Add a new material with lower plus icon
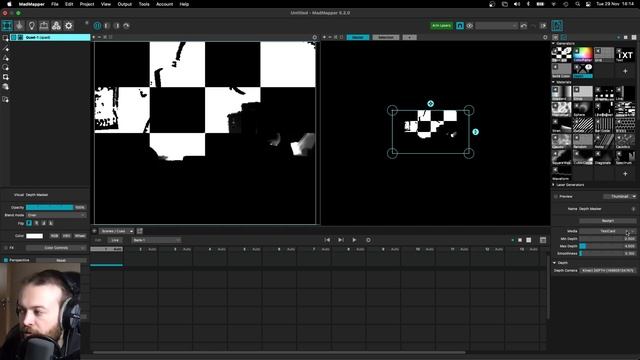 point(625,174)
